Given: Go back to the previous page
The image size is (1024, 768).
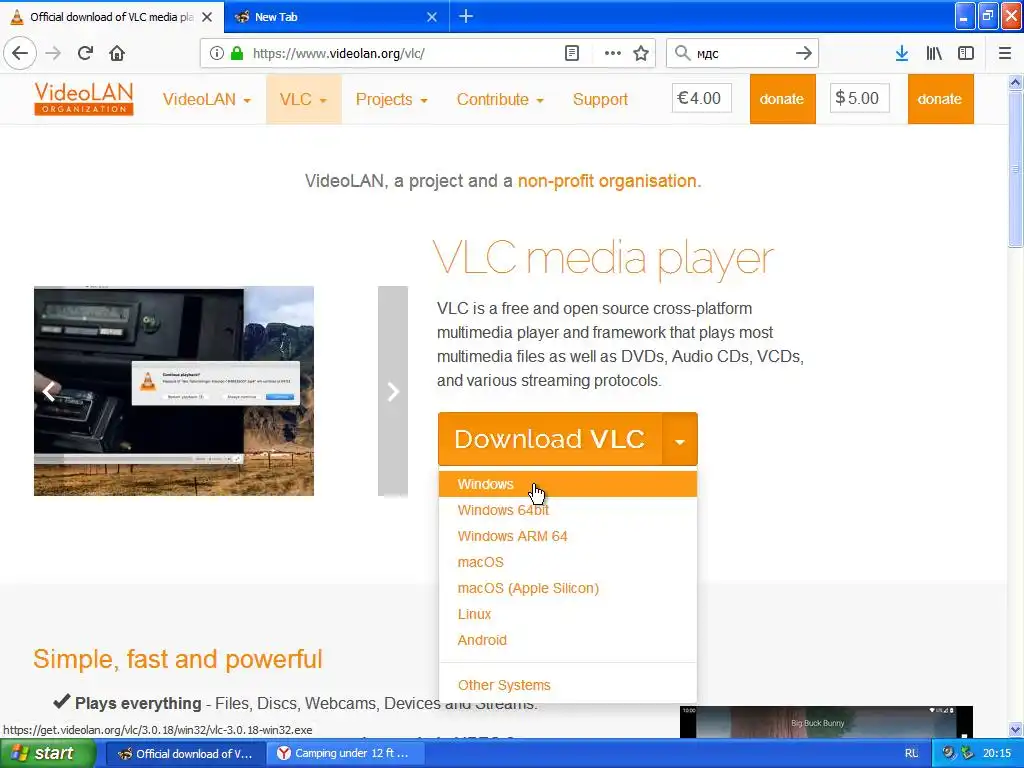Looking at the screenshot, I should click(20, 53).
